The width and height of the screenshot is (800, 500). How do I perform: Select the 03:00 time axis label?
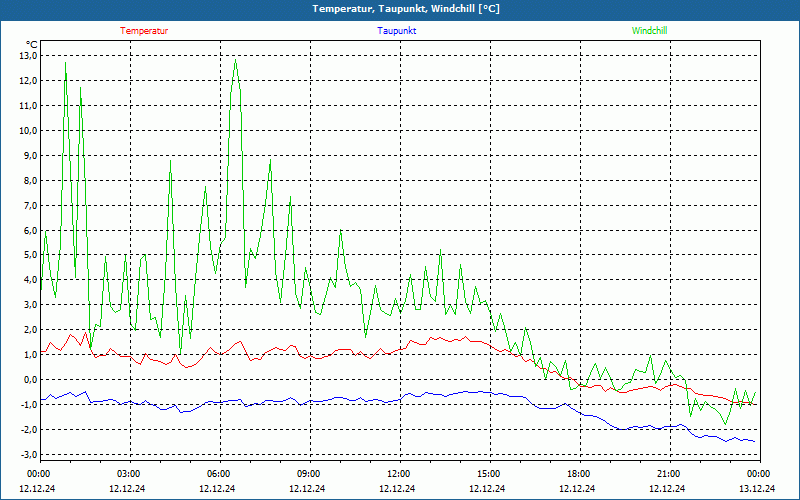pos(129,474)
